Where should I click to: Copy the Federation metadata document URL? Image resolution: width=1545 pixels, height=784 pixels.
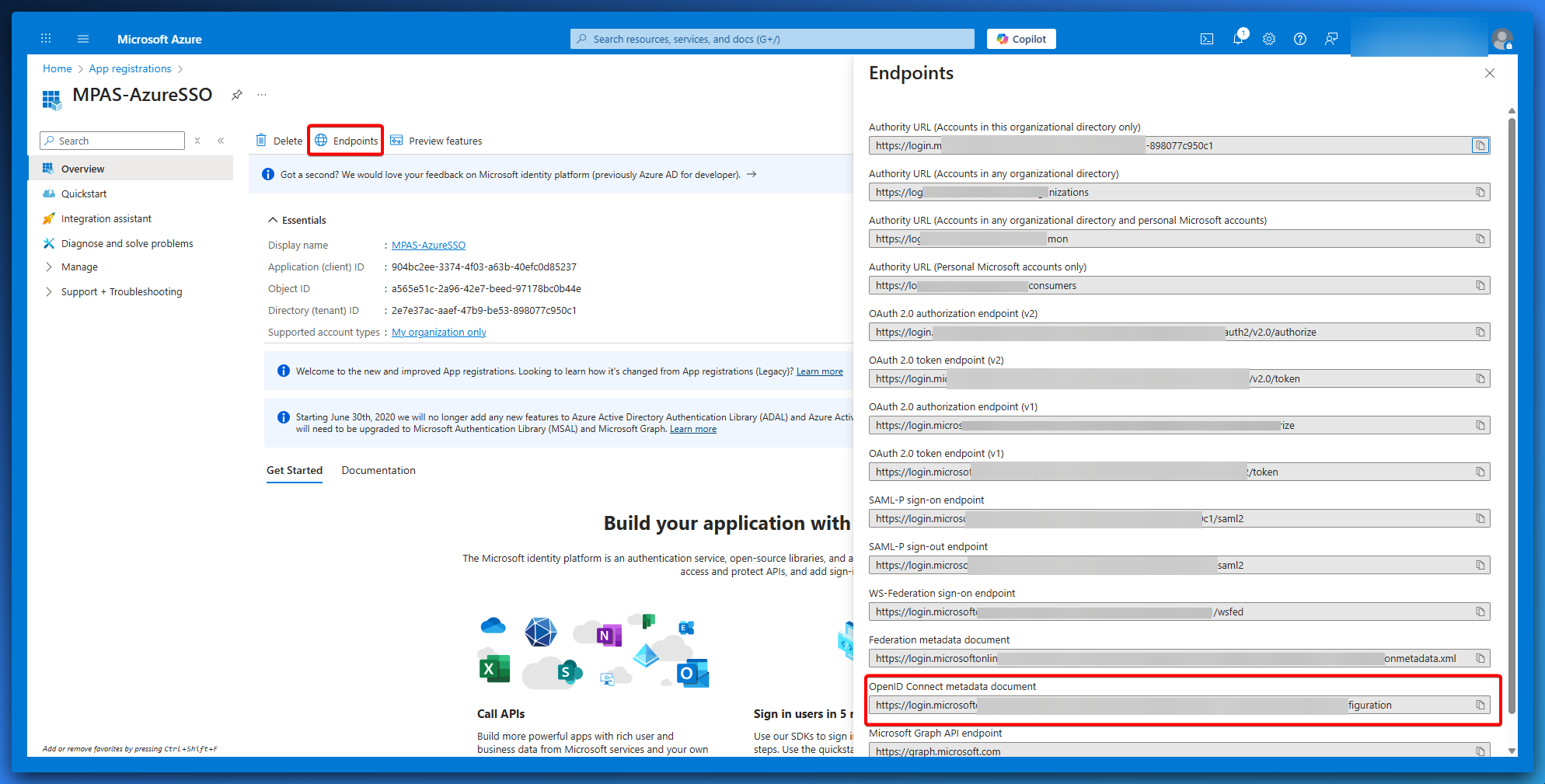1480,658
